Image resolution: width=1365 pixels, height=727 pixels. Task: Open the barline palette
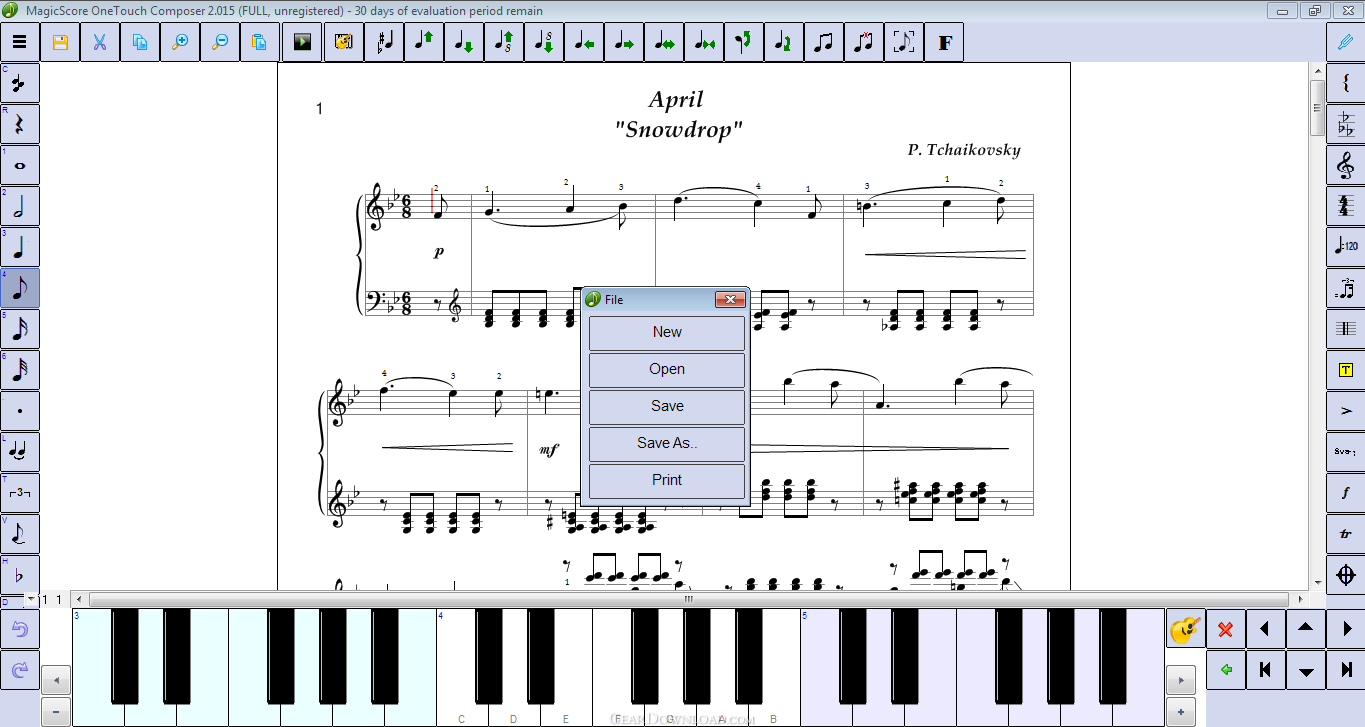click(1346, 329)
